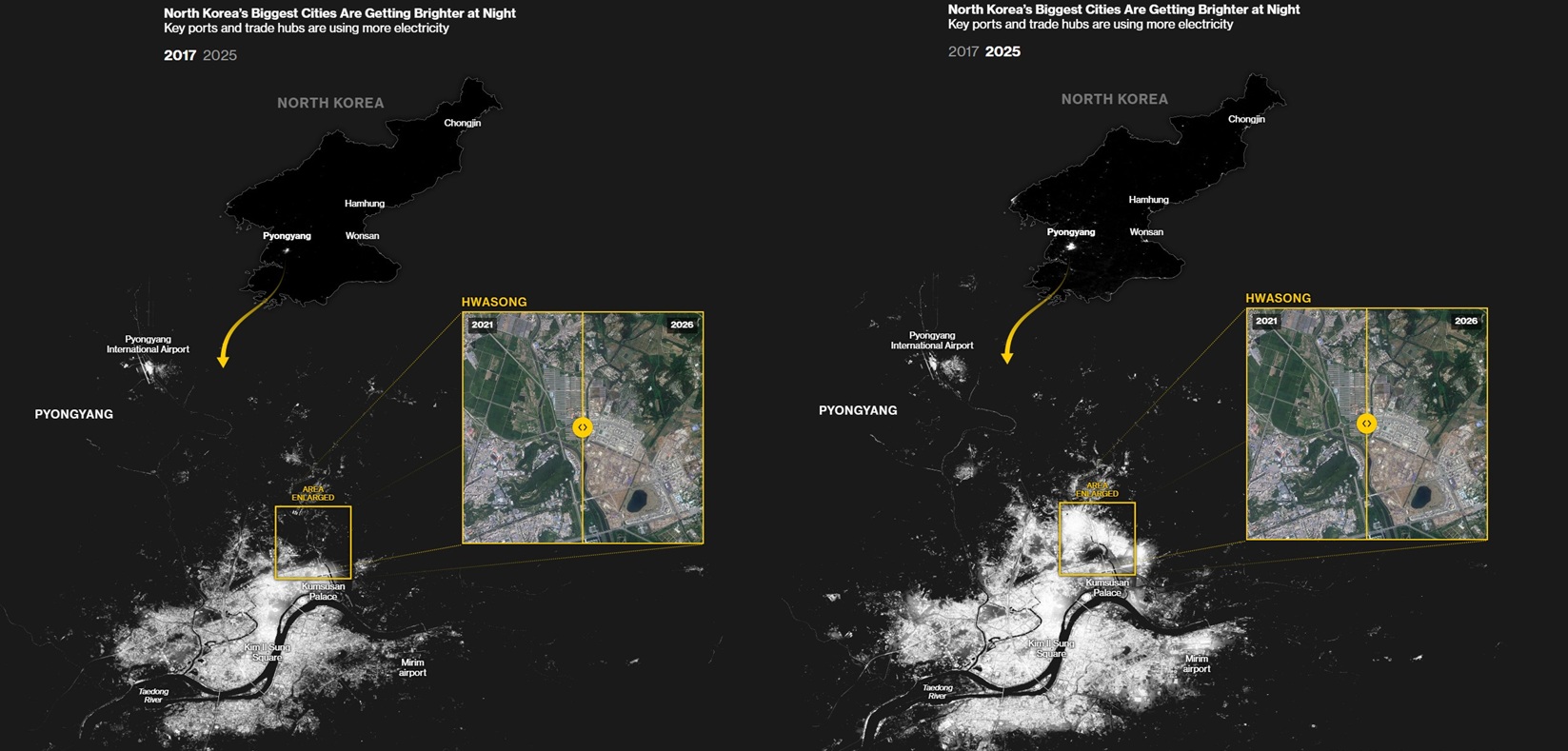Select the bold 2017 year toggle in the left graphic
The image size is (1568, 751).
point(180,55)
